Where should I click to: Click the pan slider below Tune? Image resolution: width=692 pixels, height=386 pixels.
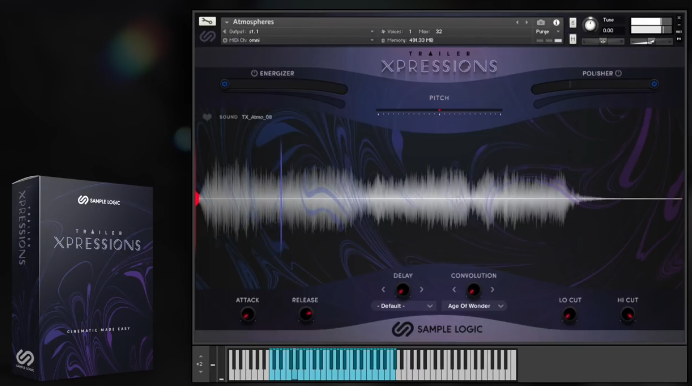603,41
